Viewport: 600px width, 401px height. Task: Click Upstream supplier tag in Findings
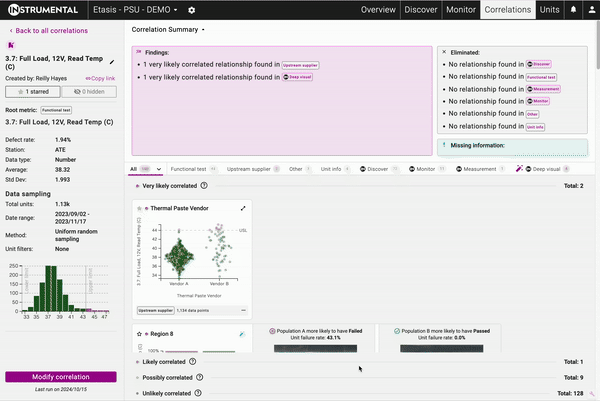point(300,65)
